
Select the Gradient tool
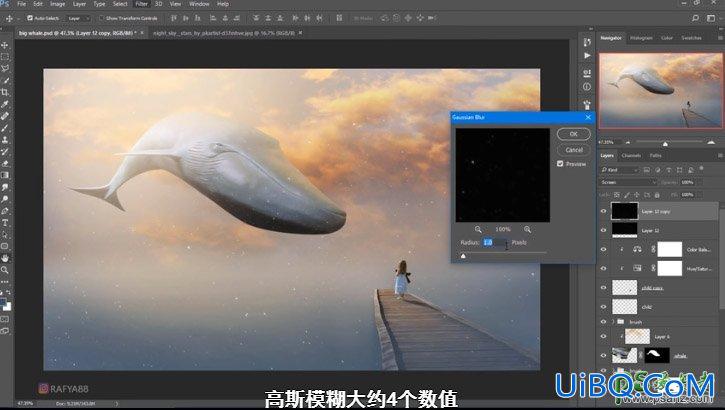click(x=5, y=175)
